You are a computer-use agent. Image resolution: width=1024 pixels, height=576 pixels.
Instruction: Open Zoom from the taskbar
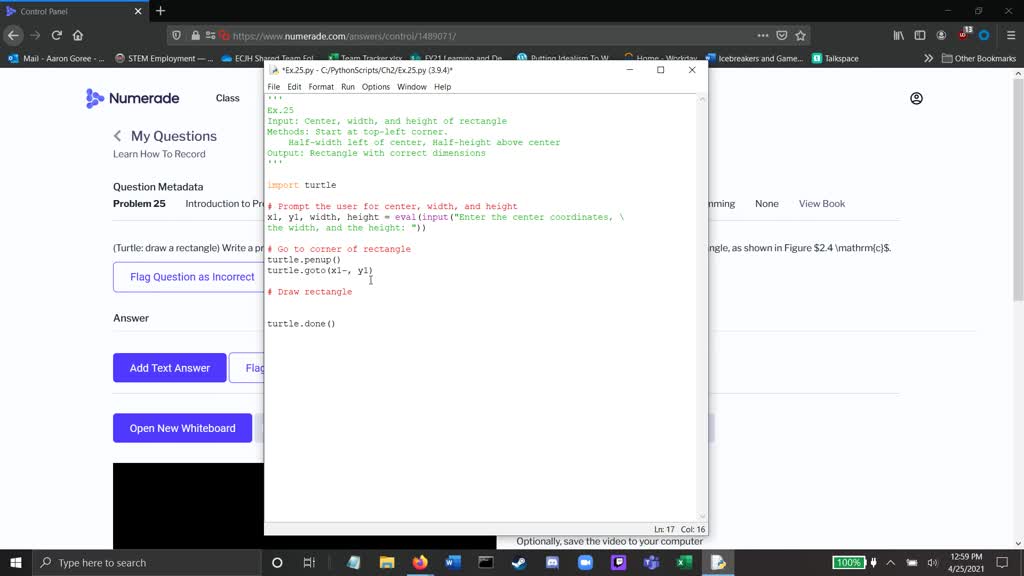tap(585, 563)
